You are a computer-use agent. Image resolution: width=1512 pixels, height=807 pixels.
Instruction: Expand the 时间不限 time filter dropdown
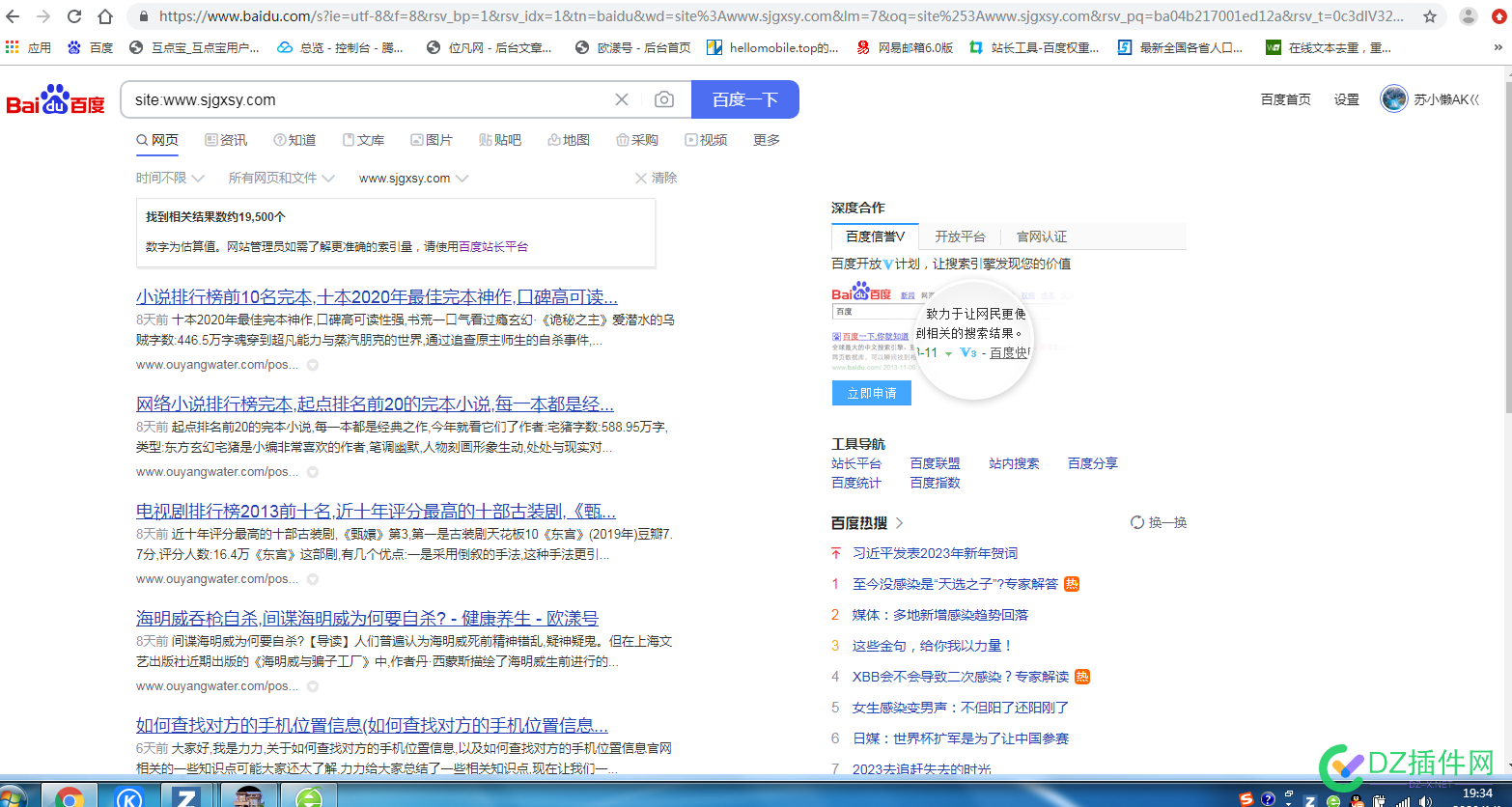pos(170,178)
